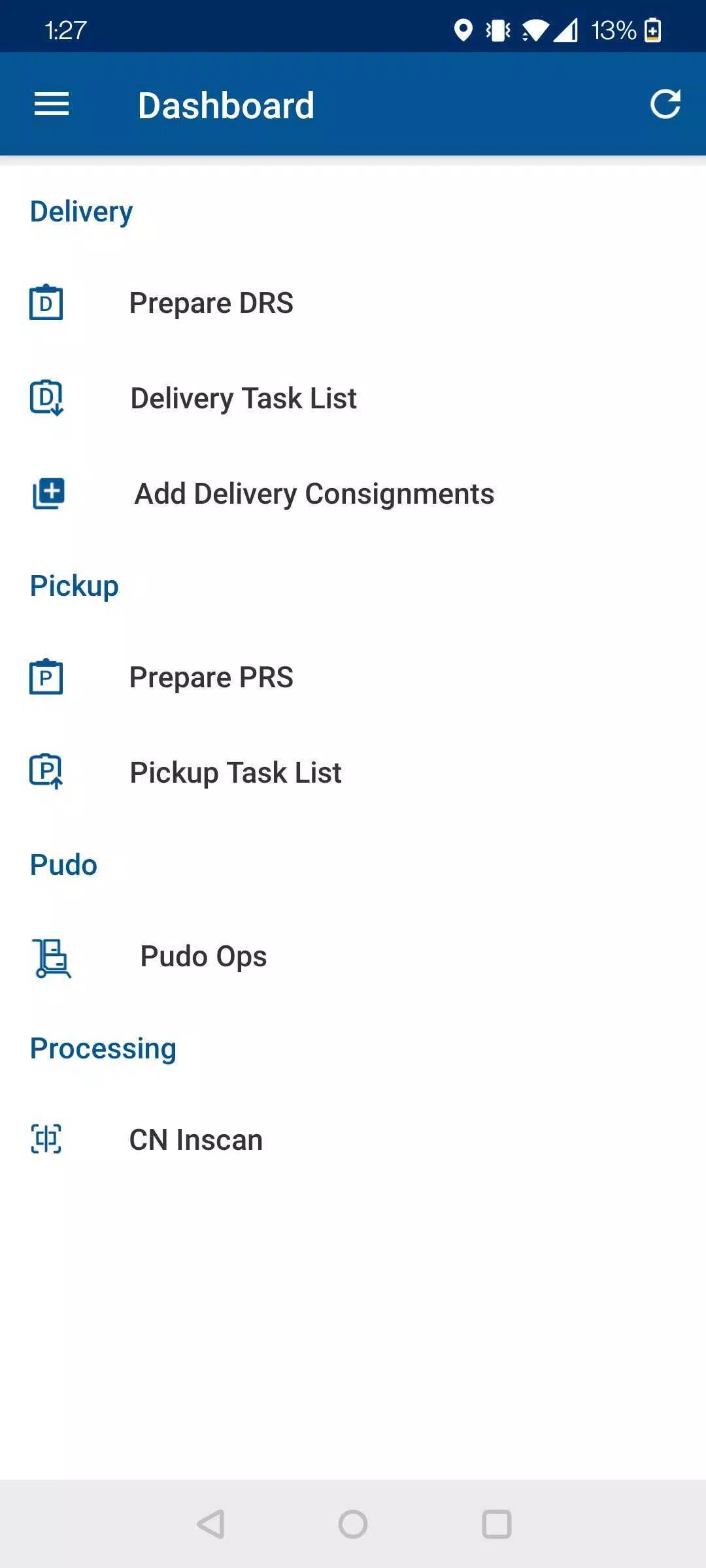Tap the Prepare PRS clipboard icon
Viewport: 706px width, 1568px height.
[46, 677]
